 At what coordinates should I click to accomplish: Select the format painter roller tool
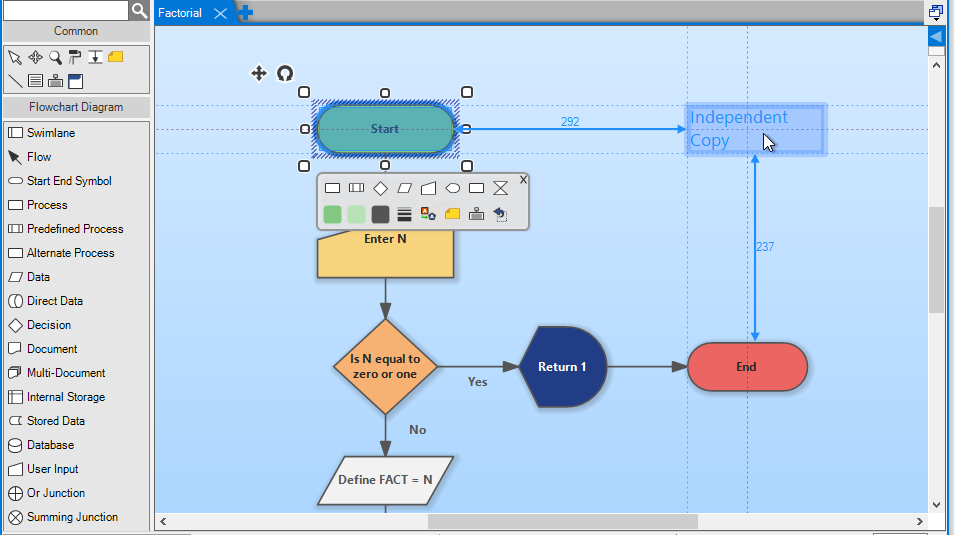(75, 57)
